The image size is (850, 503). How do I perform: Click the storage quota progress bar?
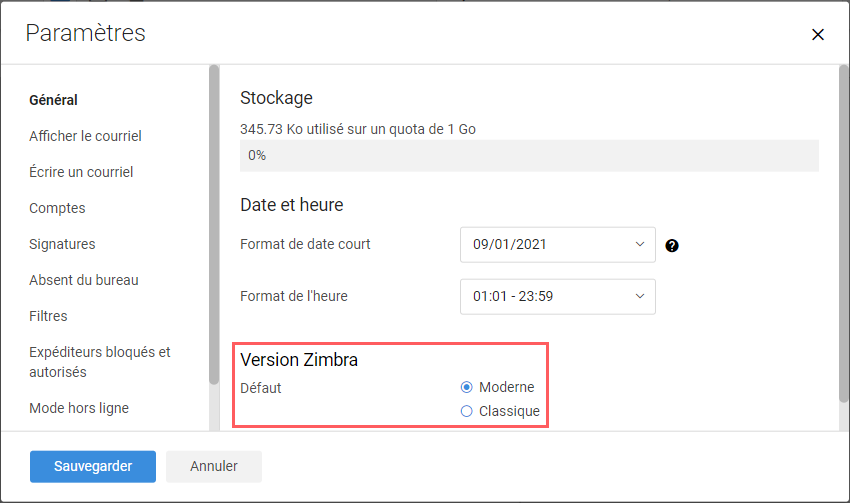[529, 156]
